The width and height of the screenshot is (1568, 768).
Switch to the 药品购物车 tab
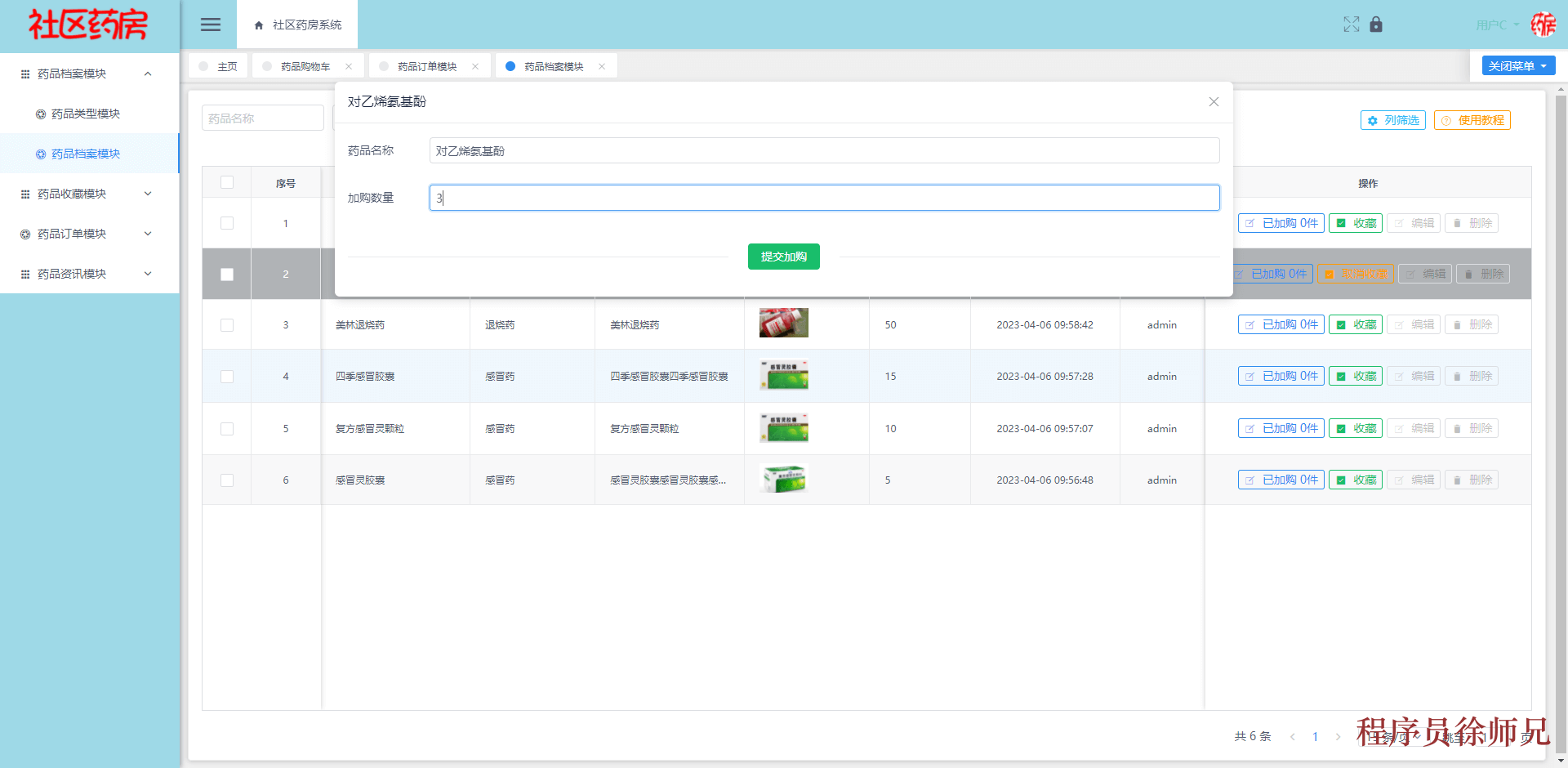[308, 65]
